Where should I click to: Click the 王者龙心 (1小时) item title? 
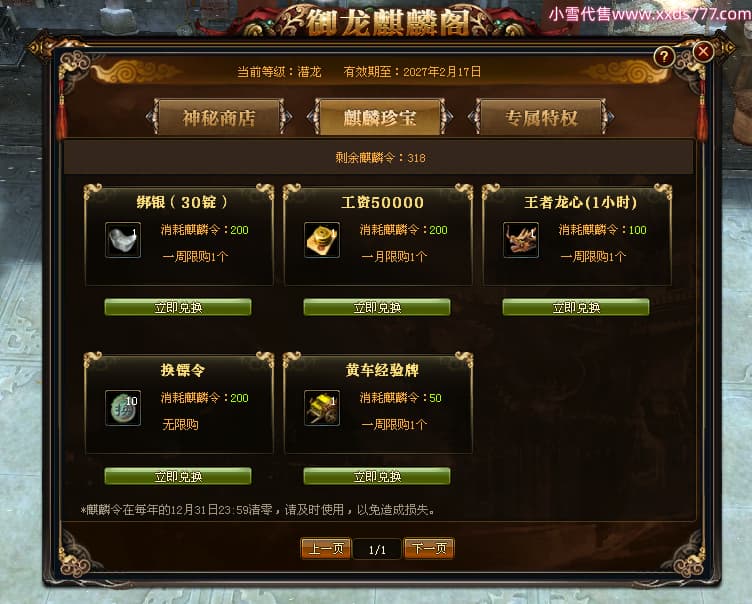pos(580,202)
